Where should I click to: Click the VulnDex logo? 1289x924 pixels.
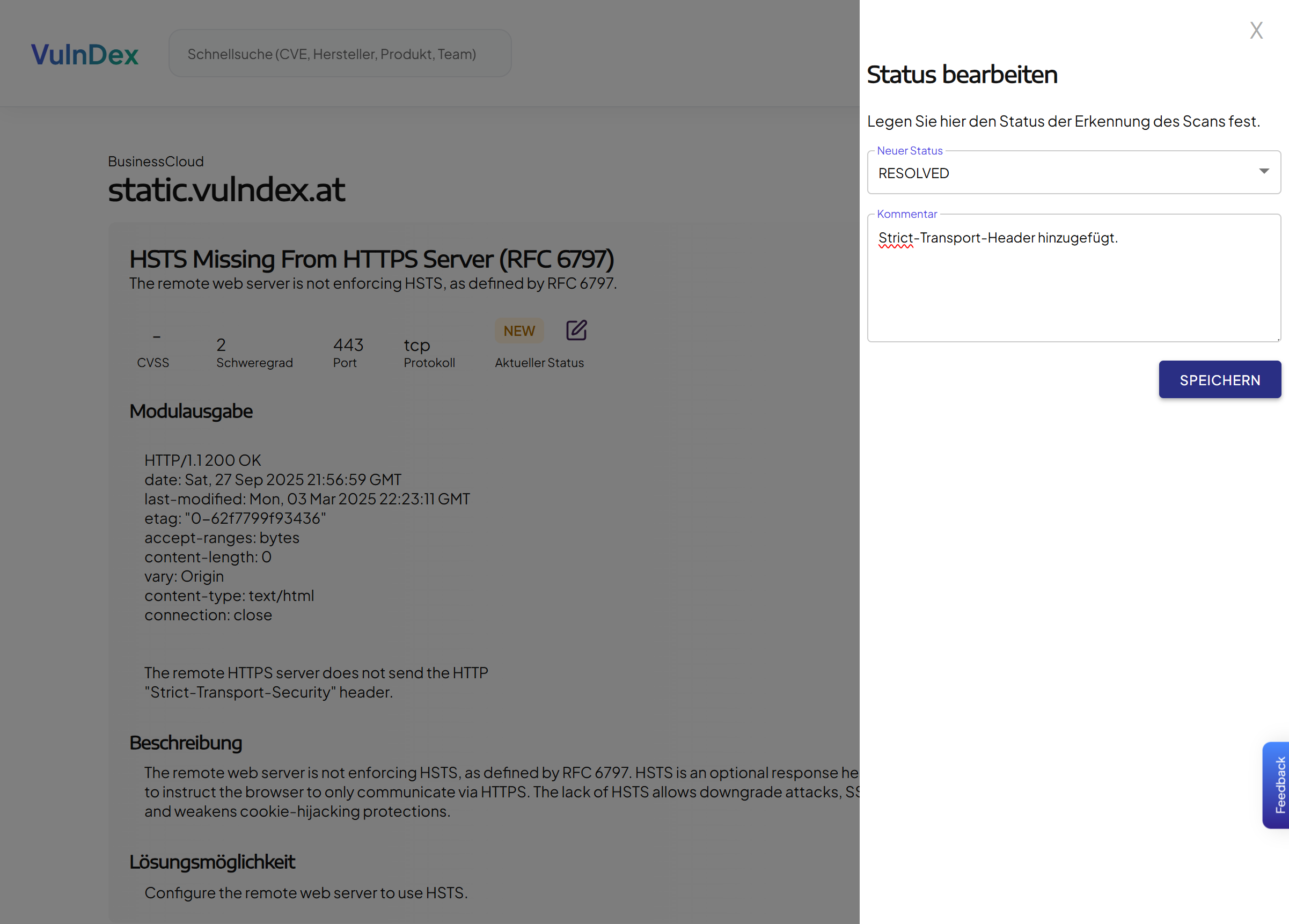[x=85, y=55]
